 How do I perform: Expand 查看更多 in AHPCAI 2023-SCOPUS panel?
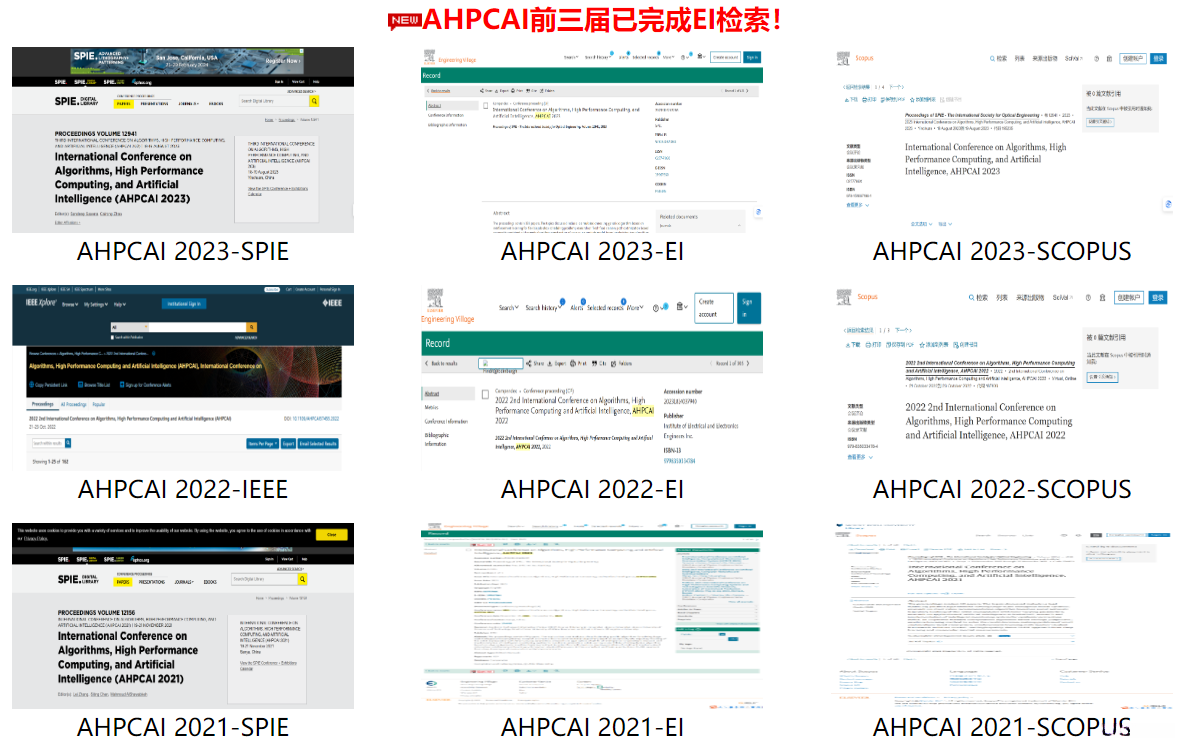click(857, 204)
